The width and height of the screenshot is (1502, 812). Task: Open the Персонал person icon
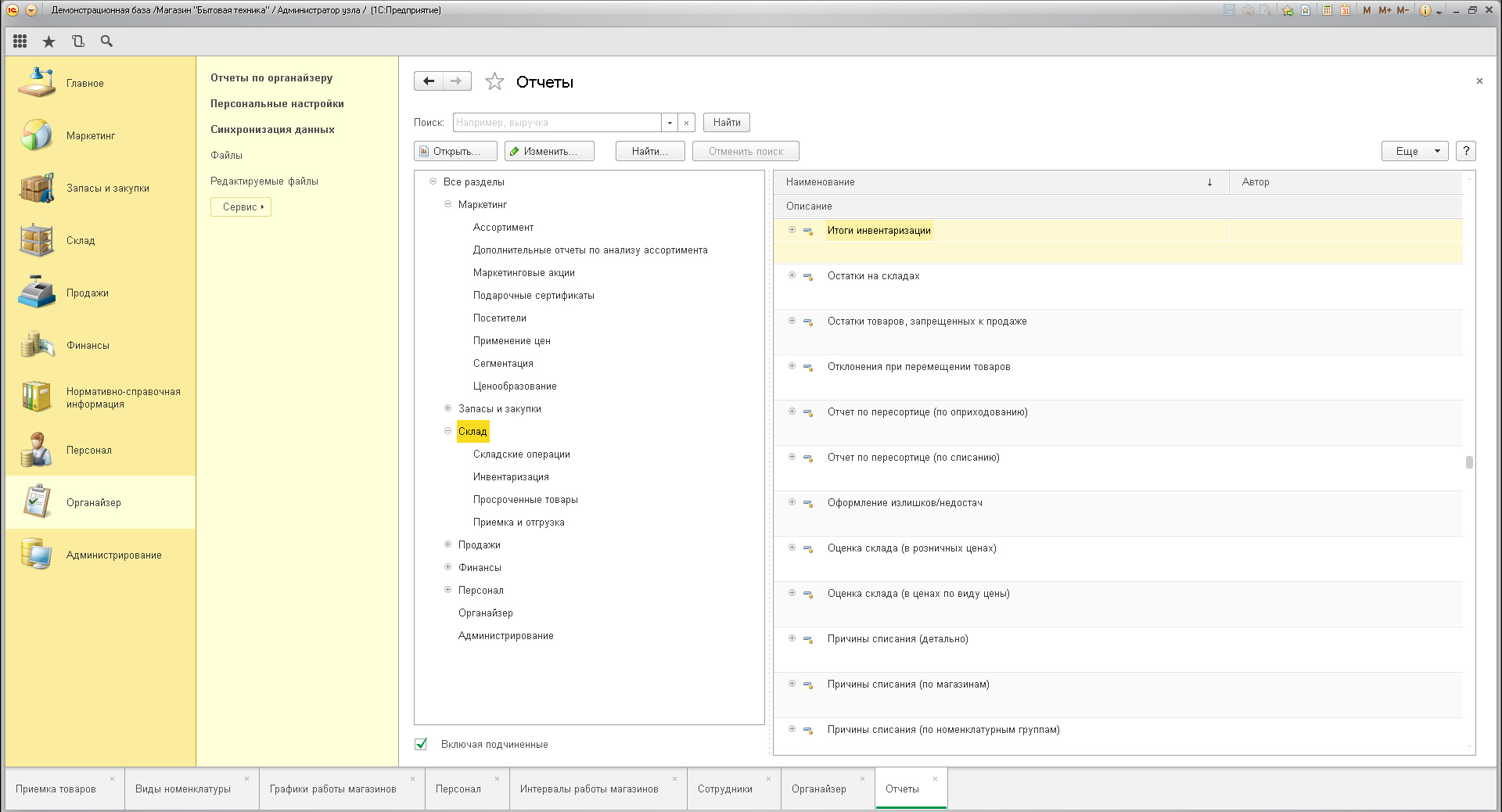pyautogui.click(x=37, y=450)
